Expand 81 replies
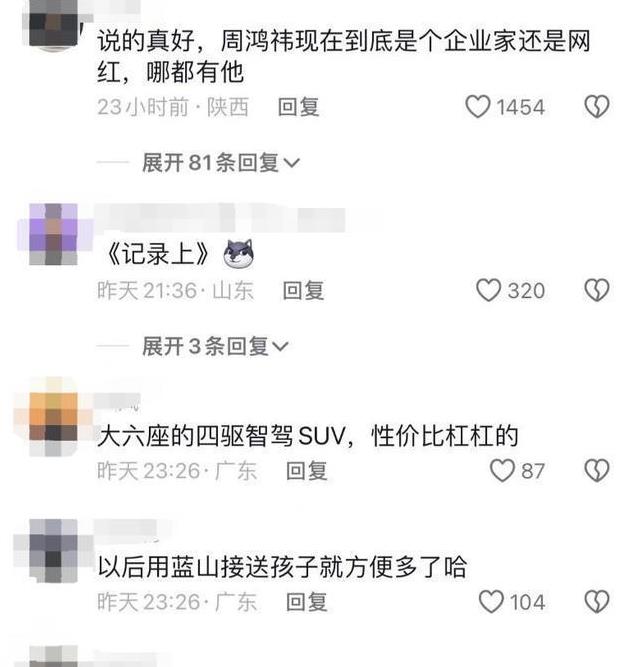 tap(221, 163)
